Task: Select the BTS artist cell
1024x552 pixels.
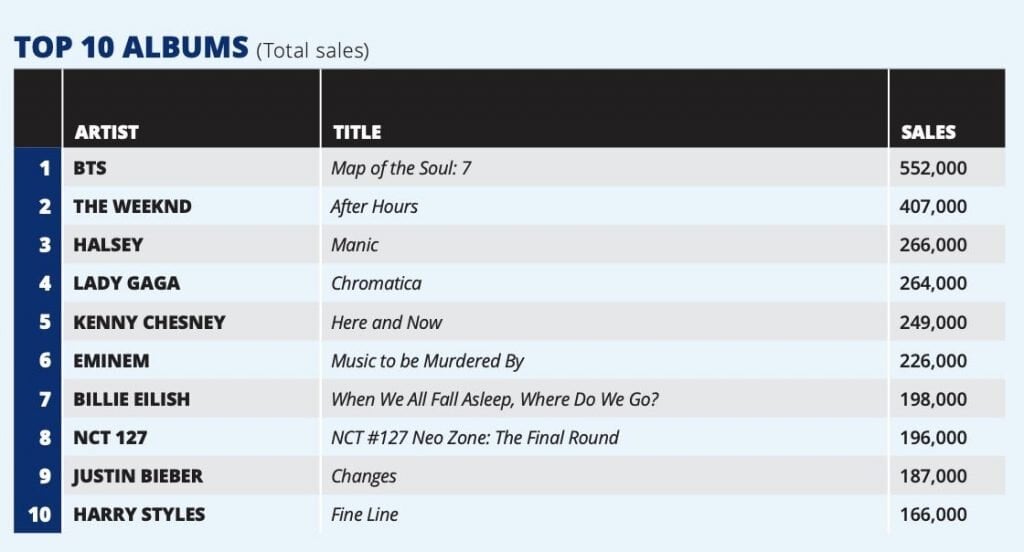Action: point(90,168)
